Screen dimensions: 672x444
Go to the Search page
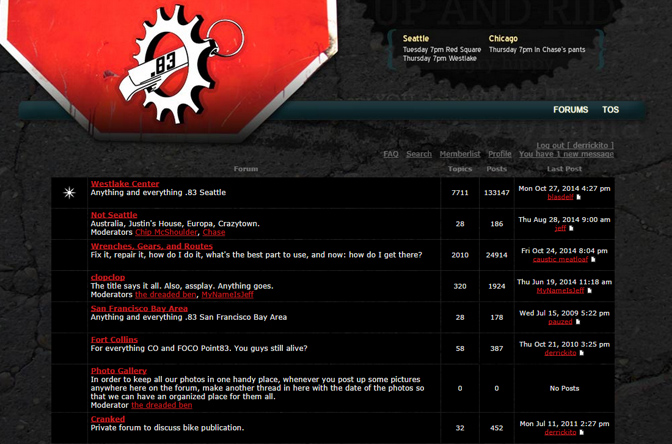(x=419, y=154)
